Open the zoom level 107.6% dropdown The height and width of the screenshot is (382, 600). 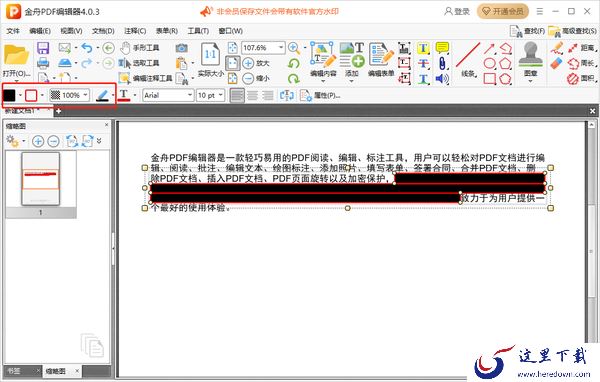[281, 48]
